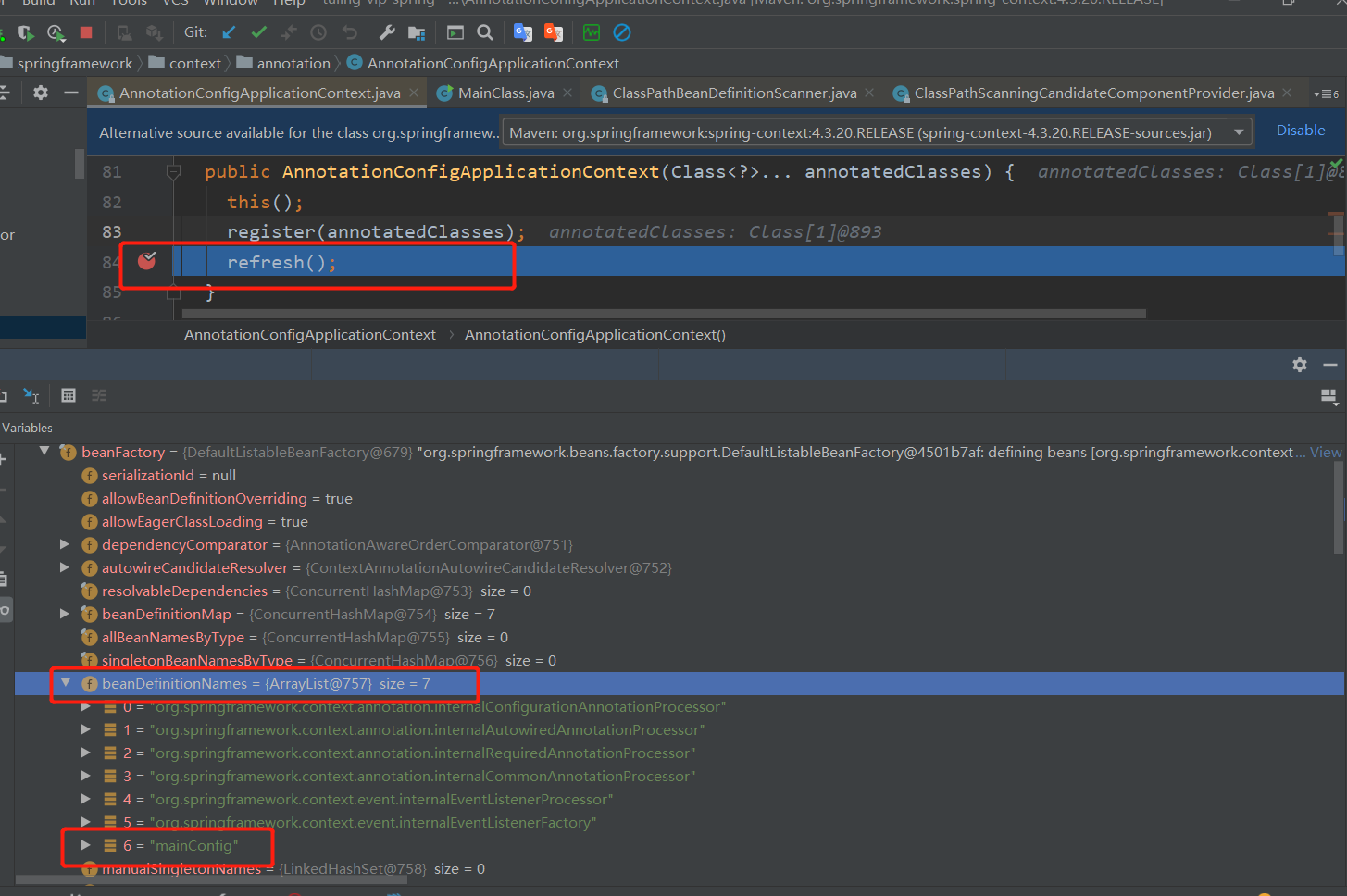Click the Disable link for alternative source
This screenshot has width=1347, height=896.
pyautogui.click(x=1301, y=131)
